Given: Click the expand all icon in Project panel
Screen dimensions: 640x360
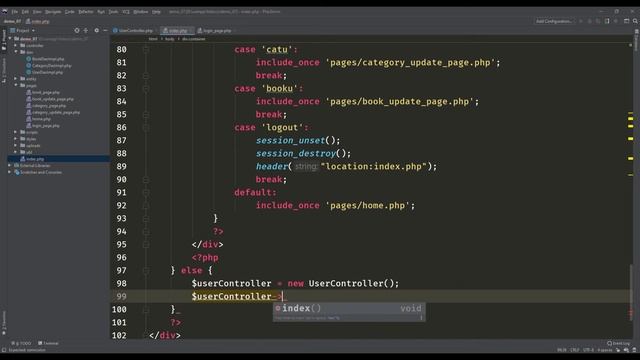Looking at the screenshot, I should click(x=86, y=31).
